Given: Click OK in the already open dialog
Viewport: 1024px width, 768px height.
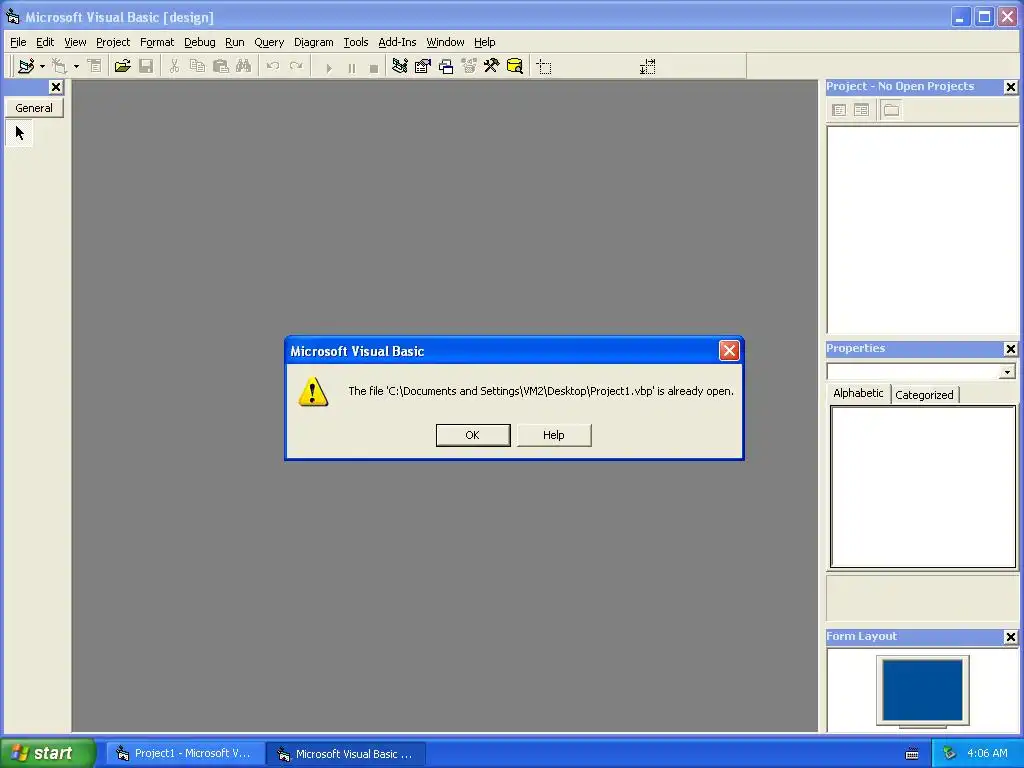Looking at the screenshot, I should click(473, 435).
